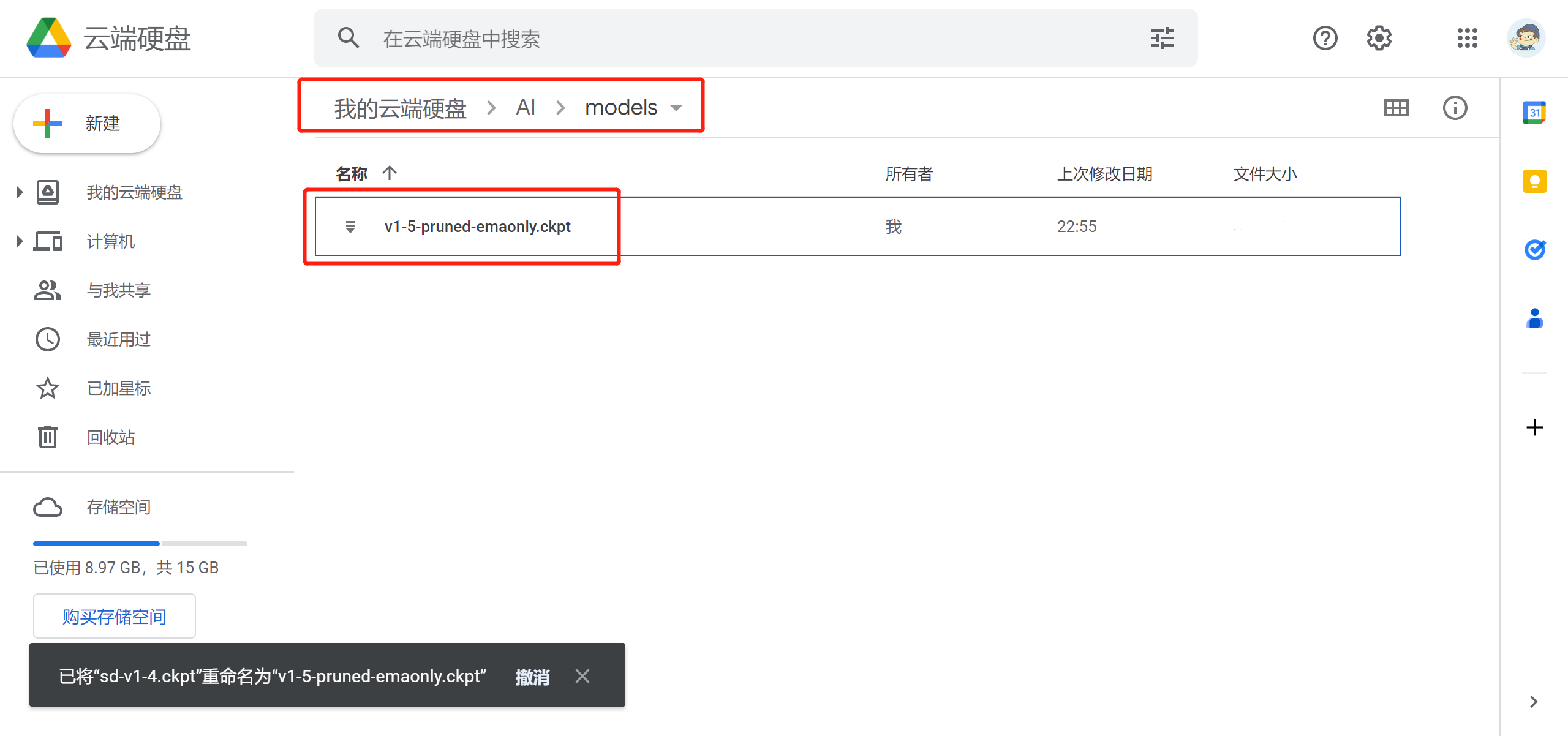Open Recent files section
The width and height of the screenshot is (1568, 736).
(119, 339)
